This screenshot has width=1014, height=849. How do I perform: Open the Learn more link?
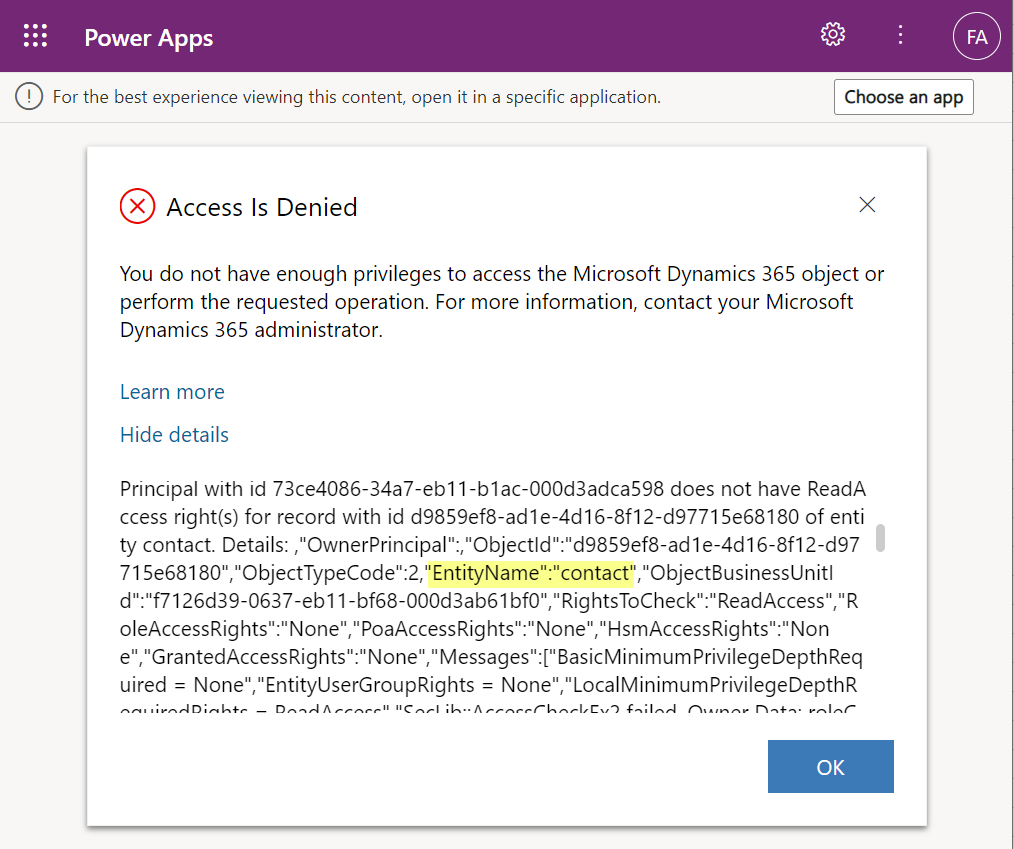coord(172,392)
